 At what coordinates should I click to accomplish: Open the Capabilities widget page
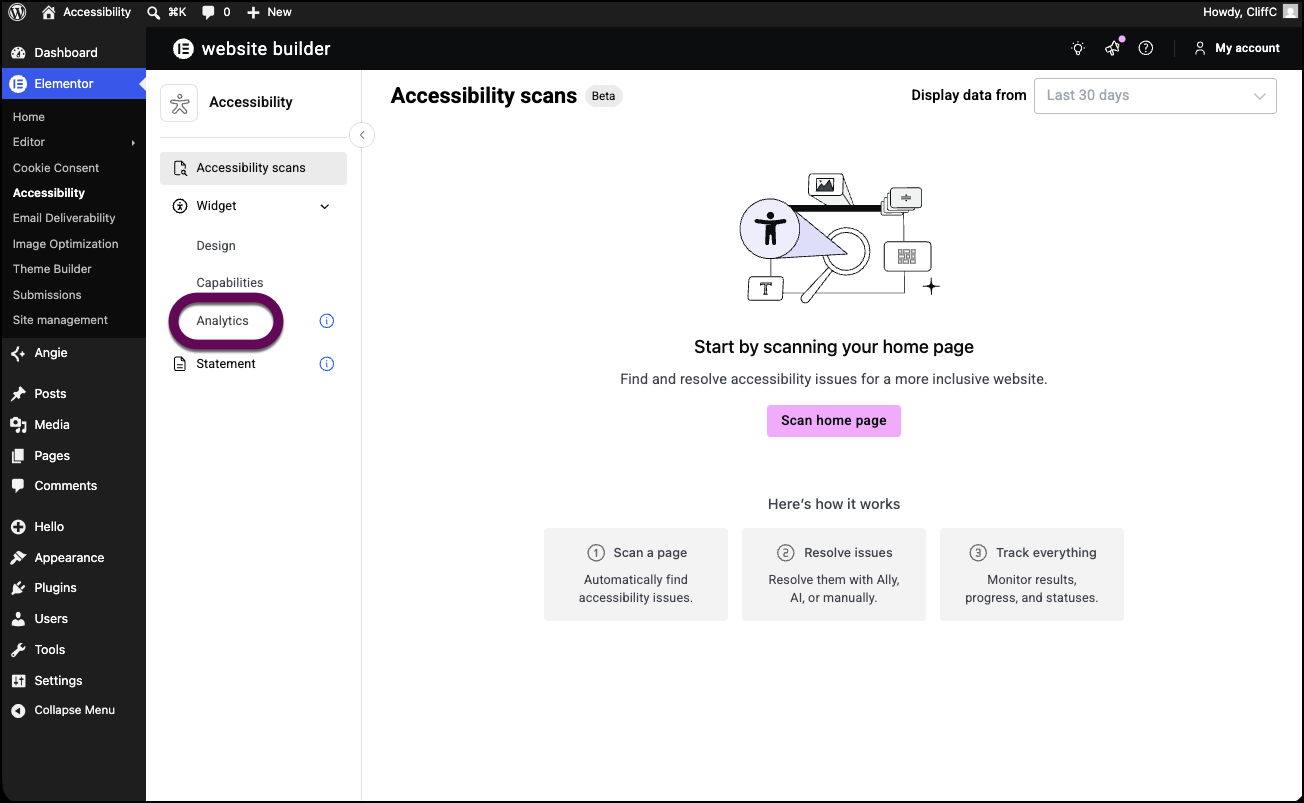click(230, 283)
